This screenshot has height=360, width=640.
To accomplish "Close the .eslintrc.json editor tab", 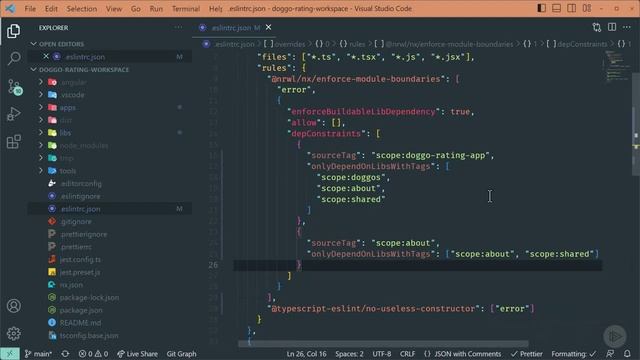I will click(x=269, y=27).
